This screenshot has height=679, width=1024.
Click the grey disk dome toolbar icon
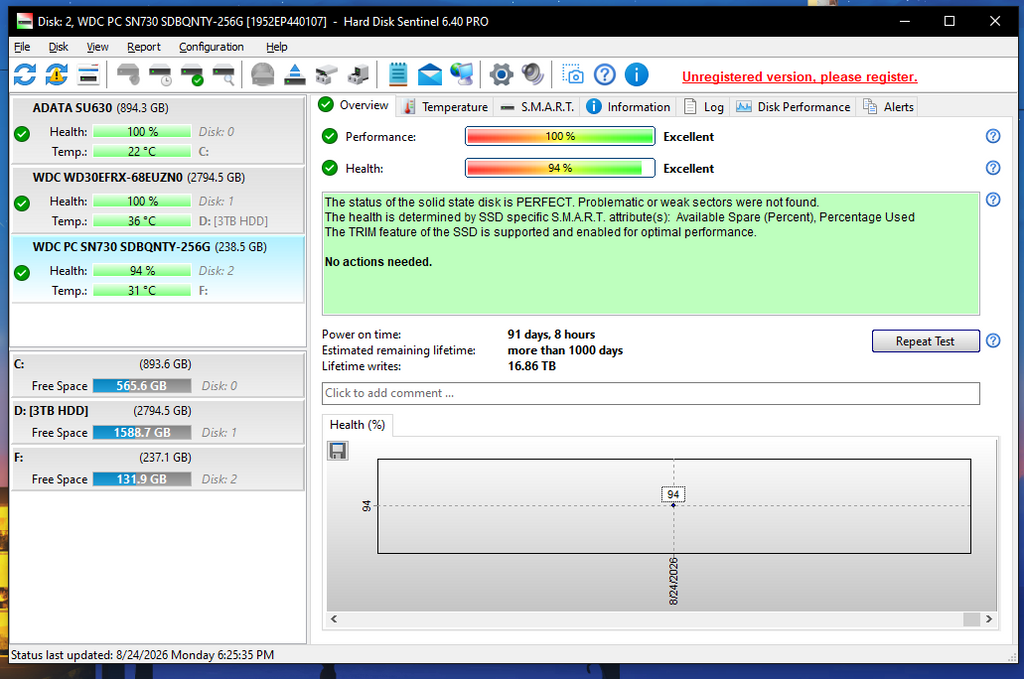click(263, 74)
